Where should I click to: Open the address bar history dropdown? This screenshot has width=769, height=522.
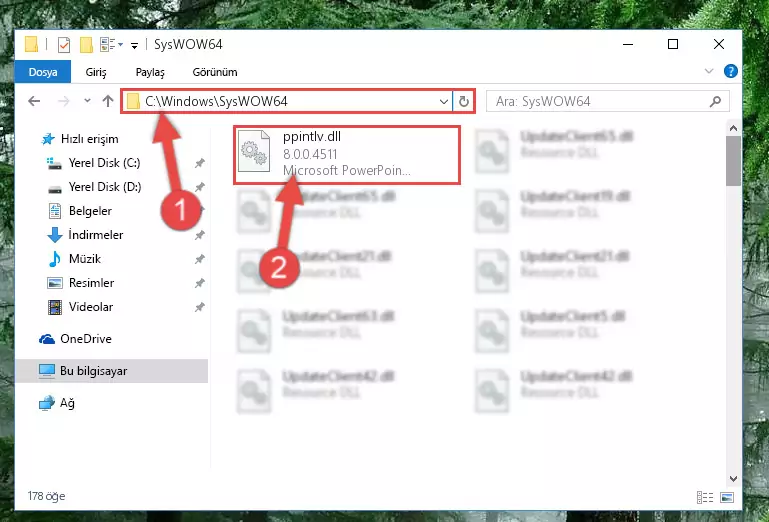tap(444, 102)
